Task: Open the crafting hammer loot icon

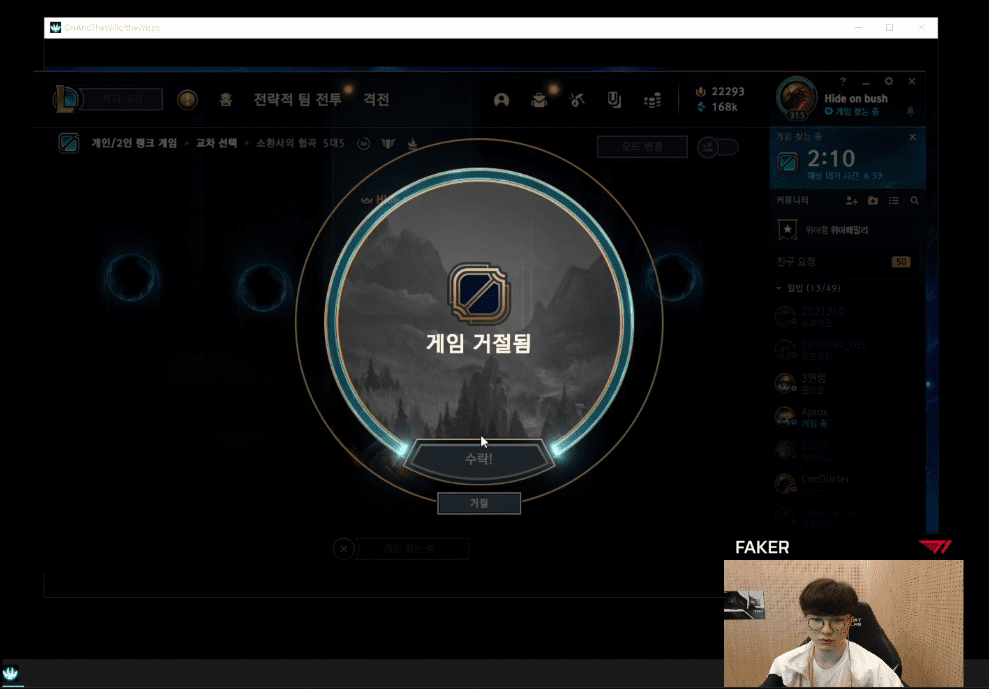Action: [577, 100]
